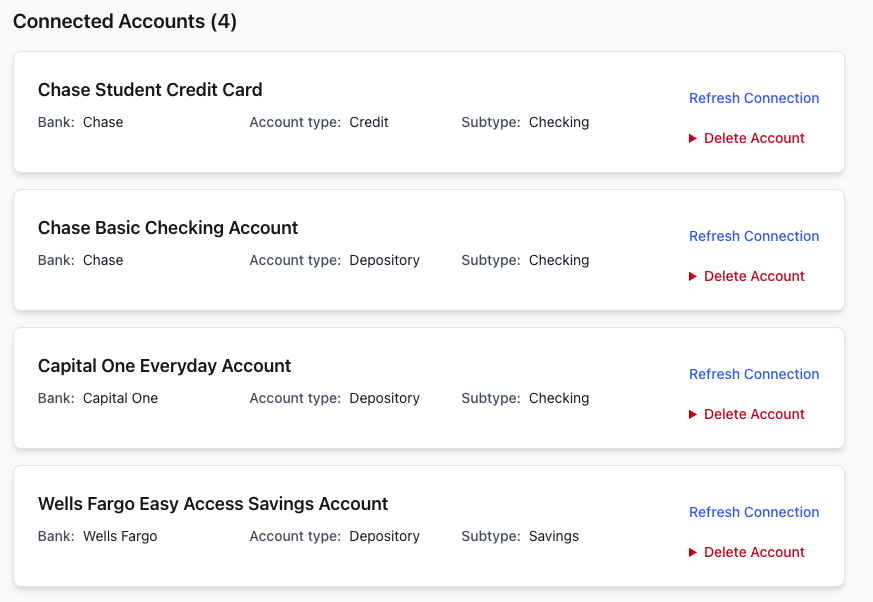Delete the Capital One Everyday Account
873x602 pixels.
pos(753,414)
